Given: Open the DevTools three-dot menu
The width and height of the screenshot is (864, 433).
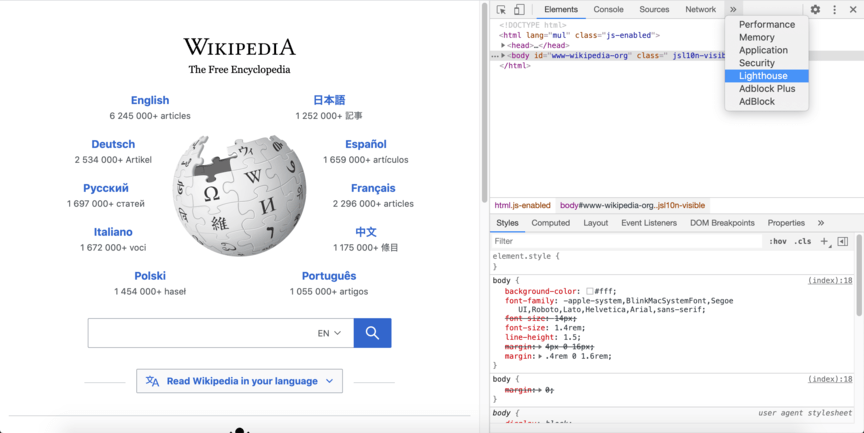Looking at the screenshot, I should 834,9.
